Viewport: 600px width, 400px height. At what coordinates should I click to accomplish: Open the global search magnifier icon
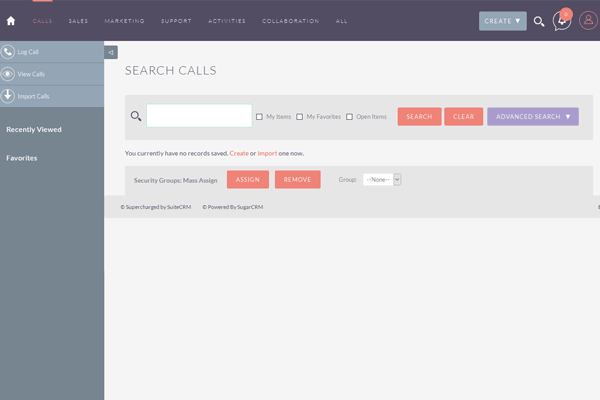click(539, 21)
